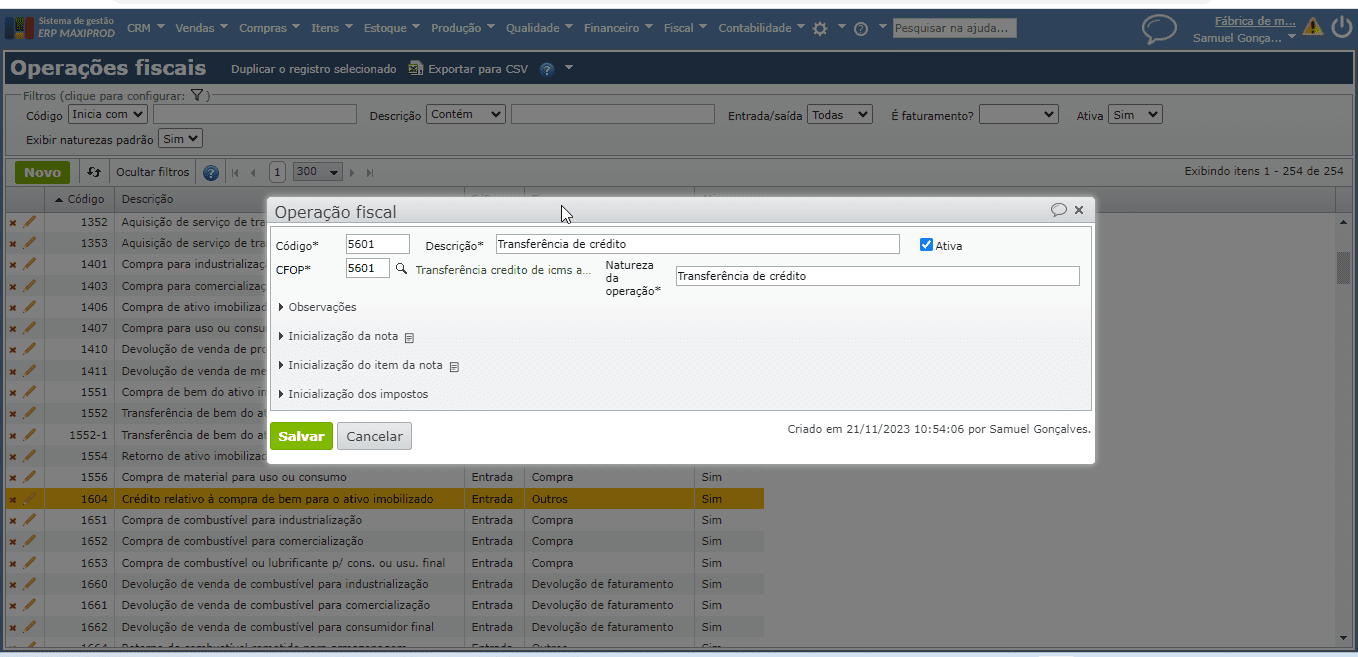Open the Compras menu
Image resolution: width=1358 pixels, height=657 pixels.
click(x=270, y=28)
